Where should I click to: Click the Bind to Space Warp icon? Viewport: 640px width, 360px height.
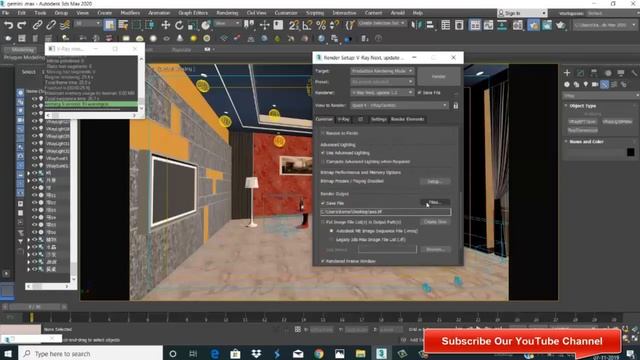pyautogui.click(x=64, y=25)
